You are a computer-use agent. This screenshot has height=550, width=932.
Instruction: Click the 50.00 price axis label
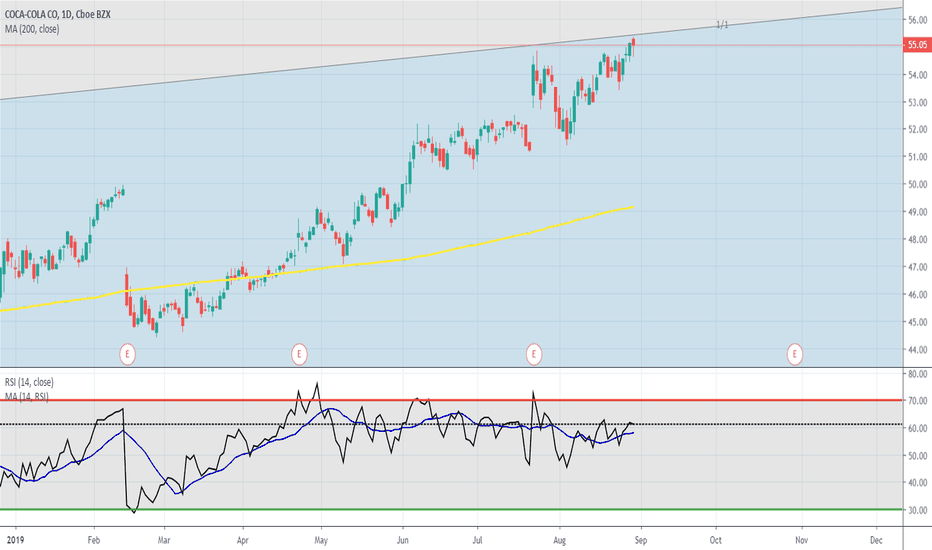[x=918, y=184]
